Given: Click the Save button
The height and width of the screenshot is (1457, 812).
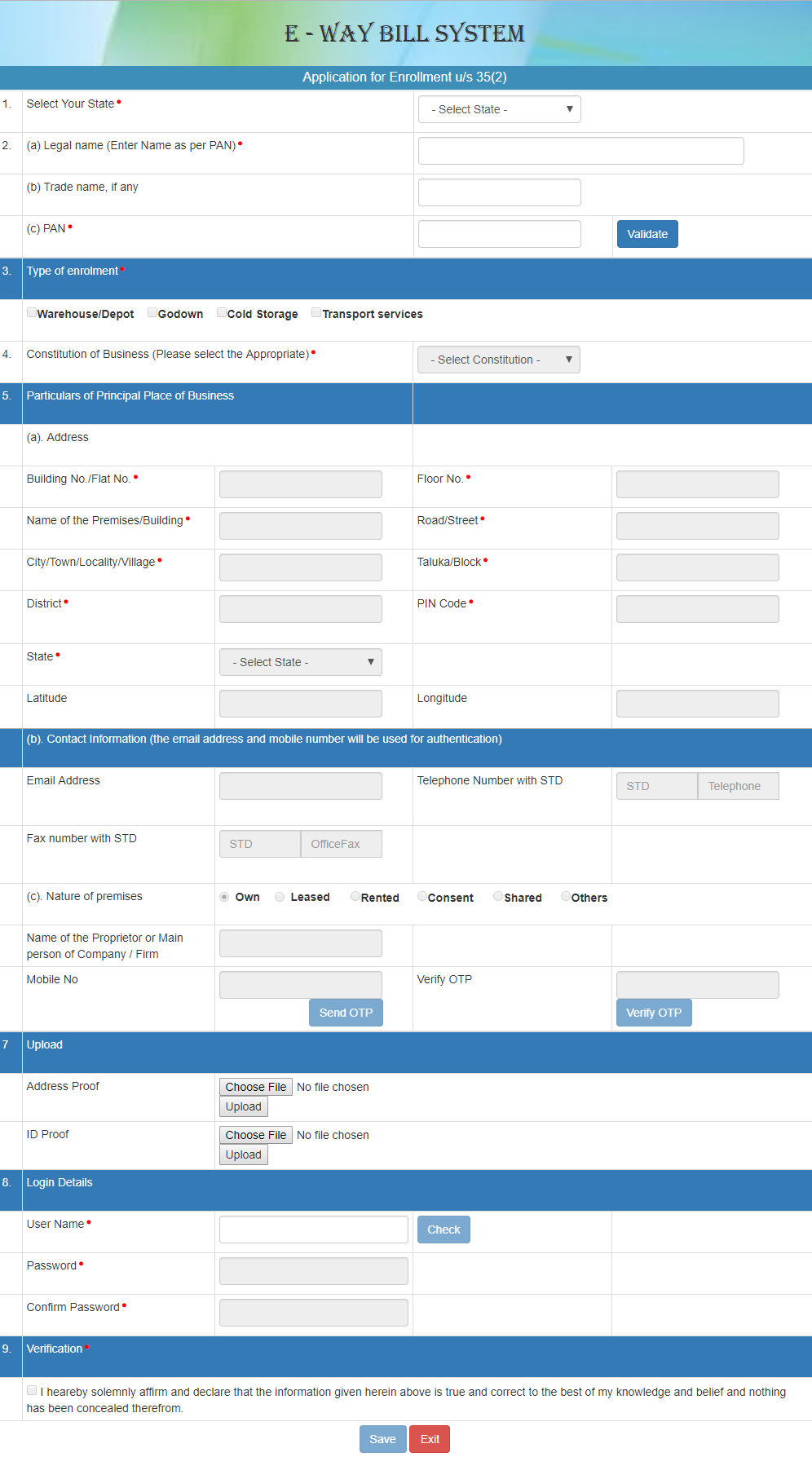Looking at the screenshot, I should [x=382, y=1439].
